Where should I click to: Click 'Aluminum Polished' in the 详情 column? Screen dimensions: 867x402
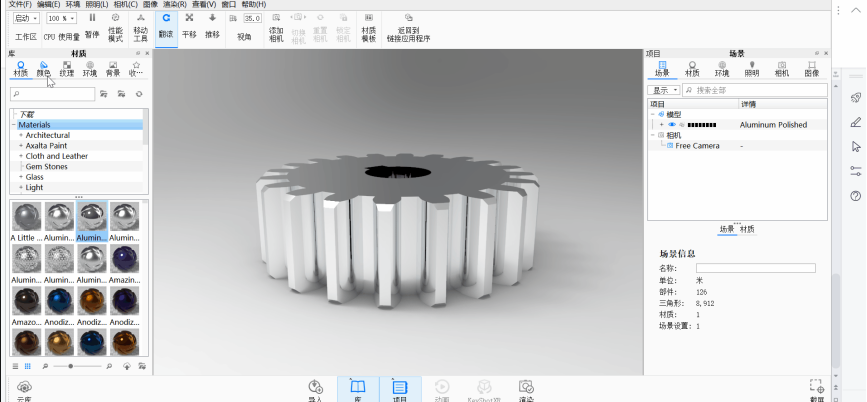(x=773, y=125)
